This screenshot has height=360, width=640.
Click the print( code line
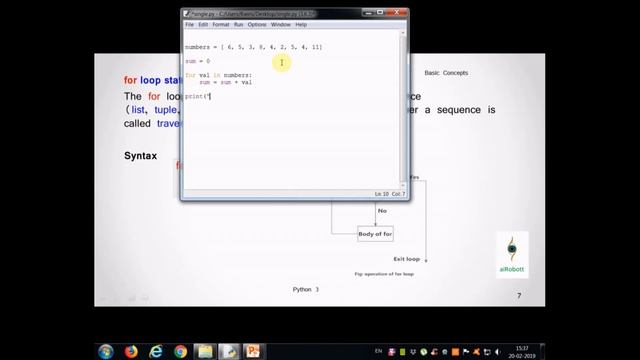pyautogui.click(x=198, y=96)
